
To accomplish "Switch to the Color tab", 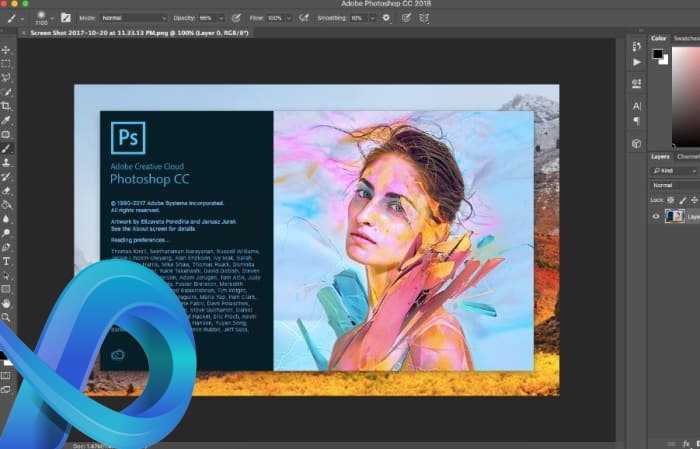I will [658, 38].
